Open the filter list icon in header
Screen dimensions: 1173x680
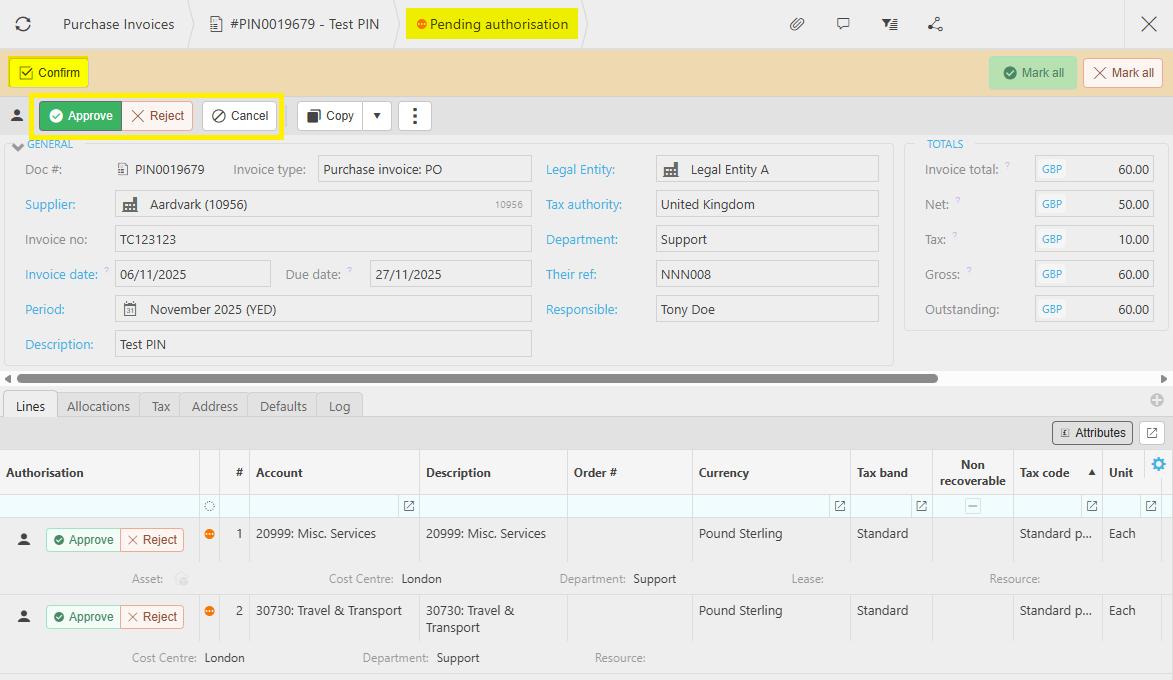click(889, 24)
